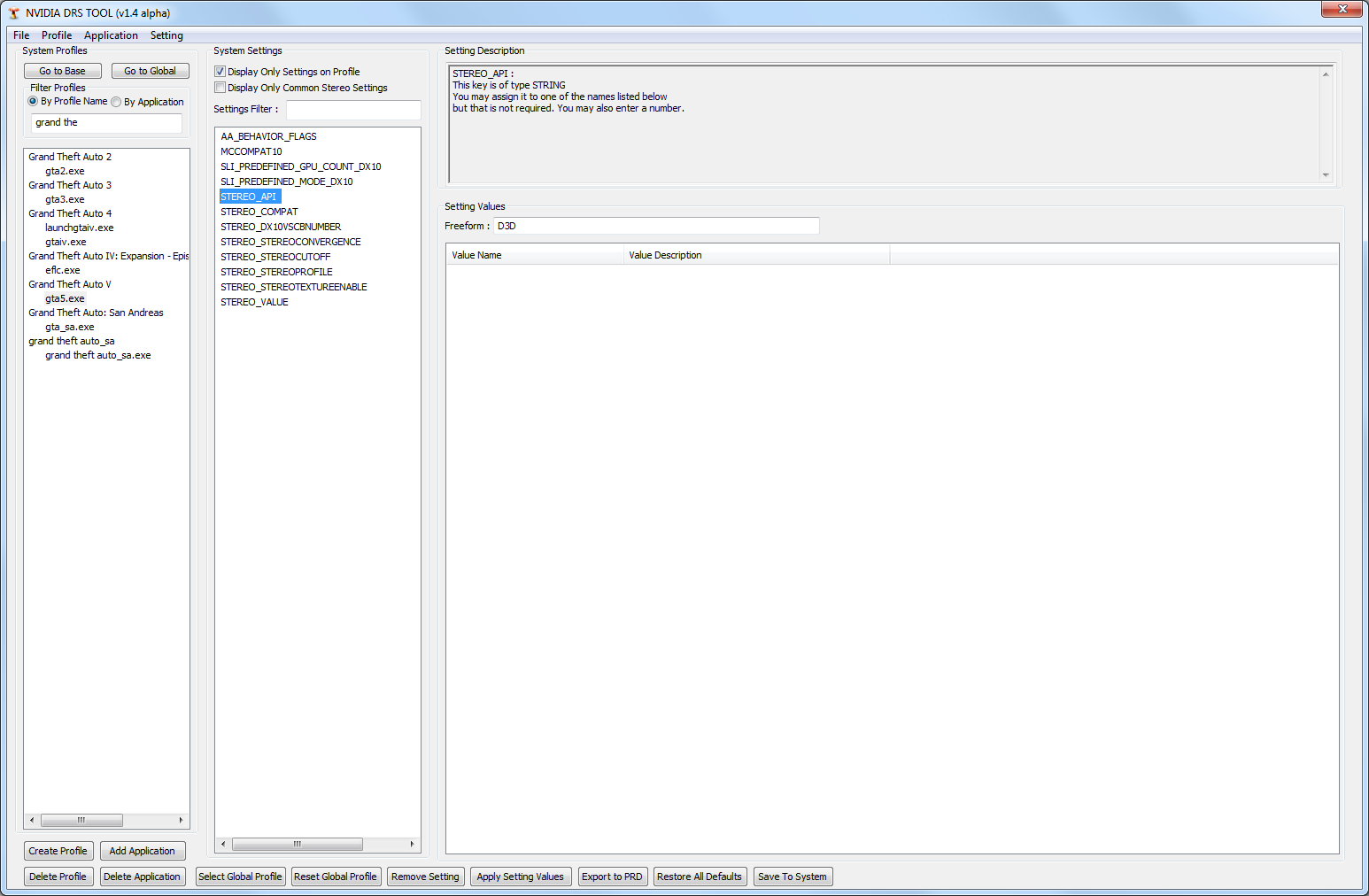Image resolution: width=1369 pixels, height=896 pixels.
Task: Click the profile filter text field
Action: pos(106,123)
